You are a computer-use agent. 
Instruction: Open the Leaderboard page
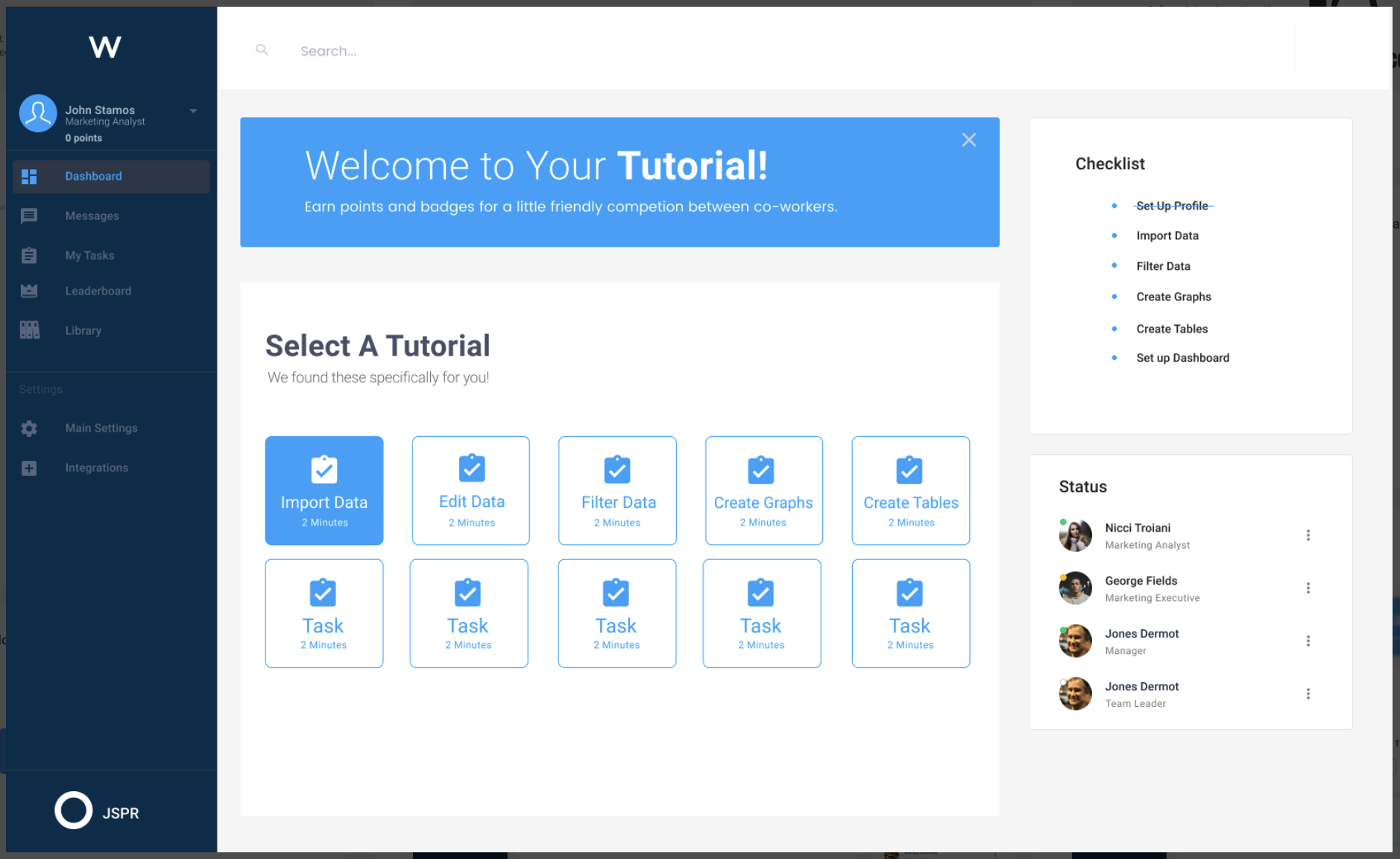[98, 291]
